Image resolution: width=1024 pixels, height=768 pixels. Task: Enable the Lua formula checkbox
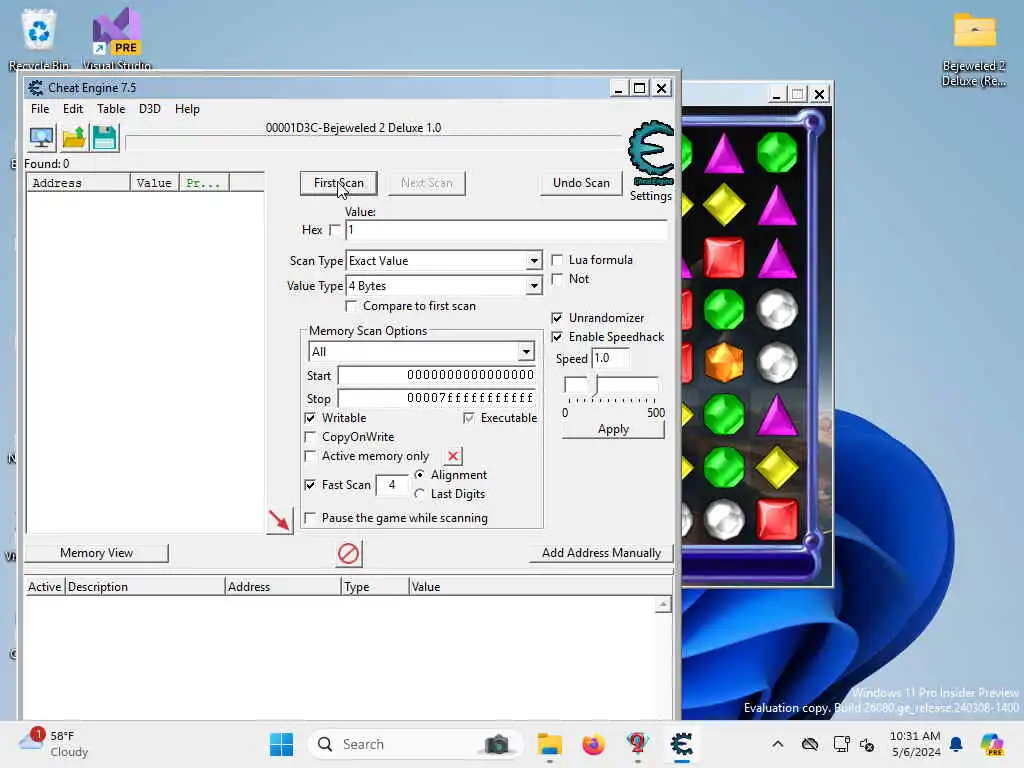557,260
